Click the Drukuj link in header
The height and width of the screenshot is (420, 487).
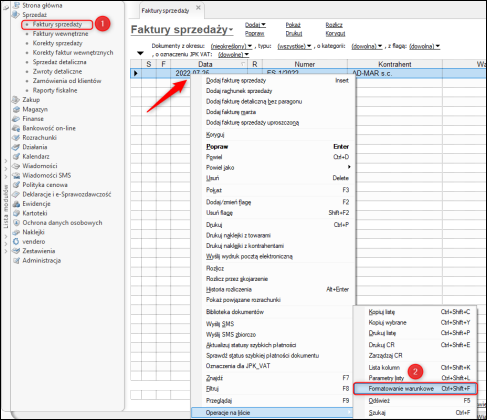tap(294, 34)
